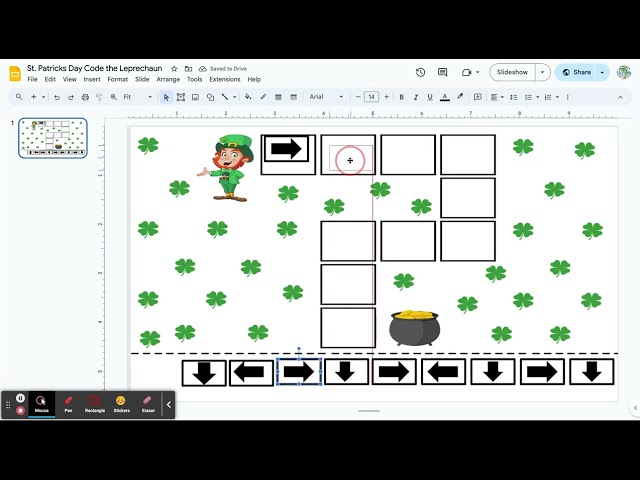Select the Pen annotation tool
This screenshot has width=640, height=480.
[x=68, y=404]
